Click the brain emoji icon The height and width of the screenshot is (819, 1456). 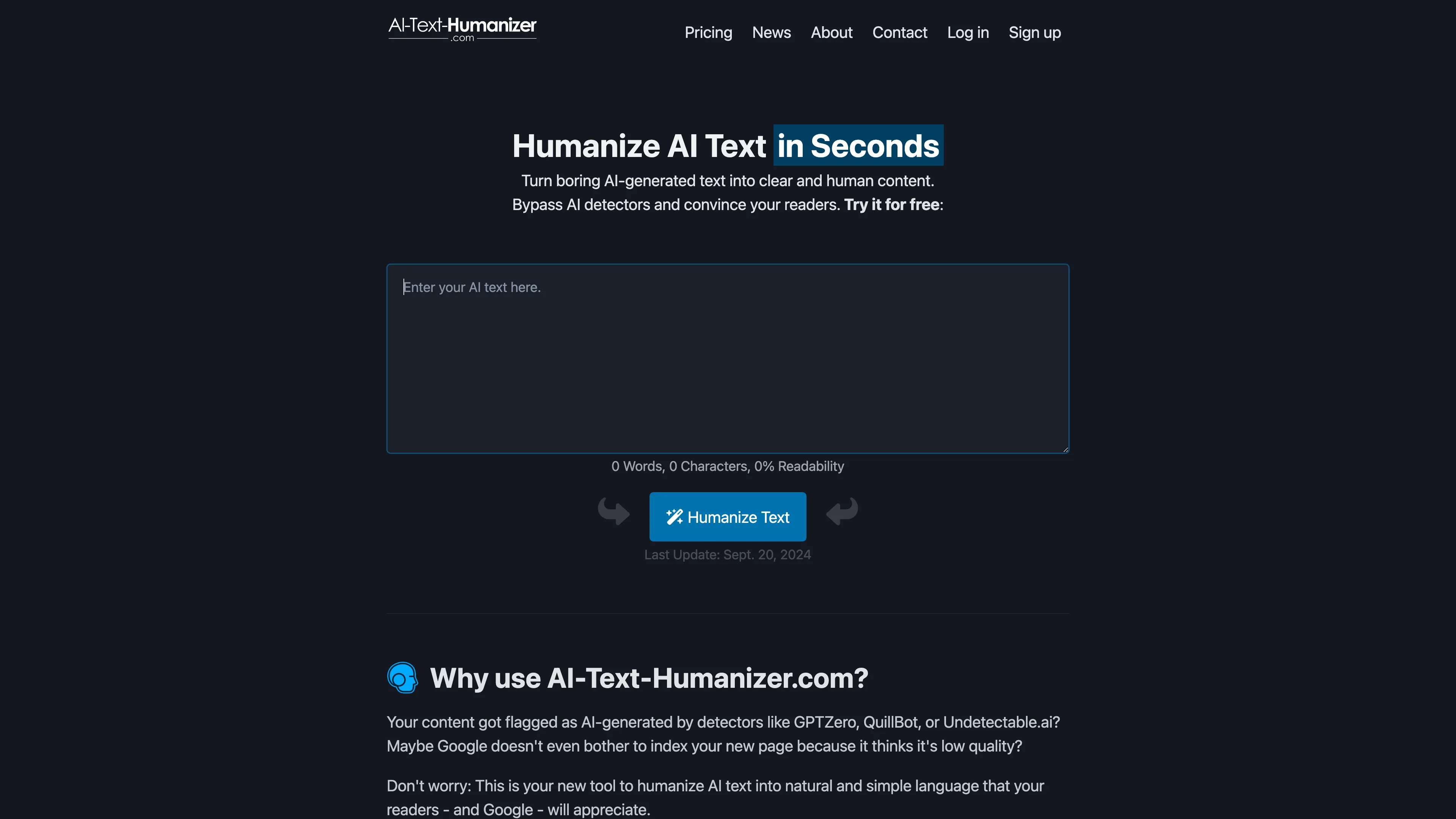[x=402, y=678]
